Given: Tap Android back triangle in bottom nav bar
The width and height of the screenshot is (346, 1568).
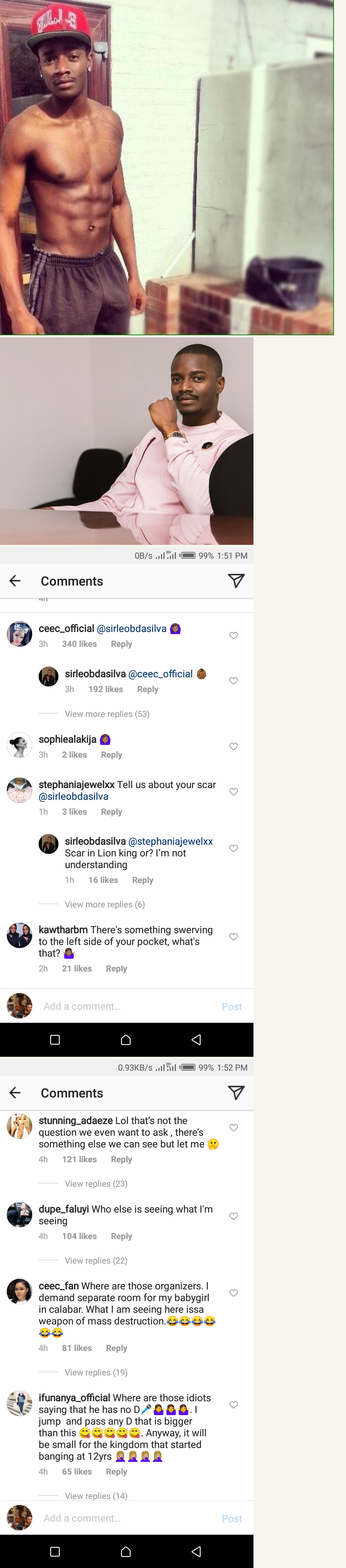Looking at the screenshot, I should (x=196, y=1551).
